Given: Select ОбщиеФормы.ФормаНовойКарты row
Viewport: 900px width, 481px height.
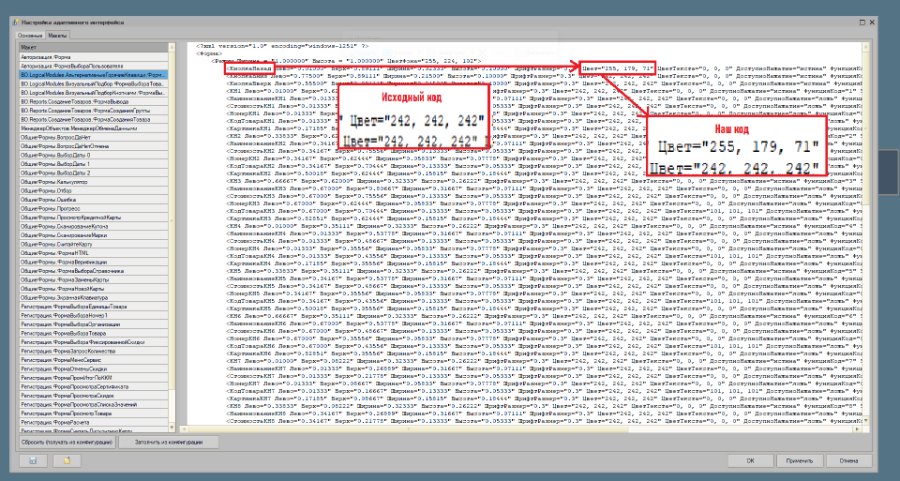Looking at the screenshot, I should tap(94, 289).
